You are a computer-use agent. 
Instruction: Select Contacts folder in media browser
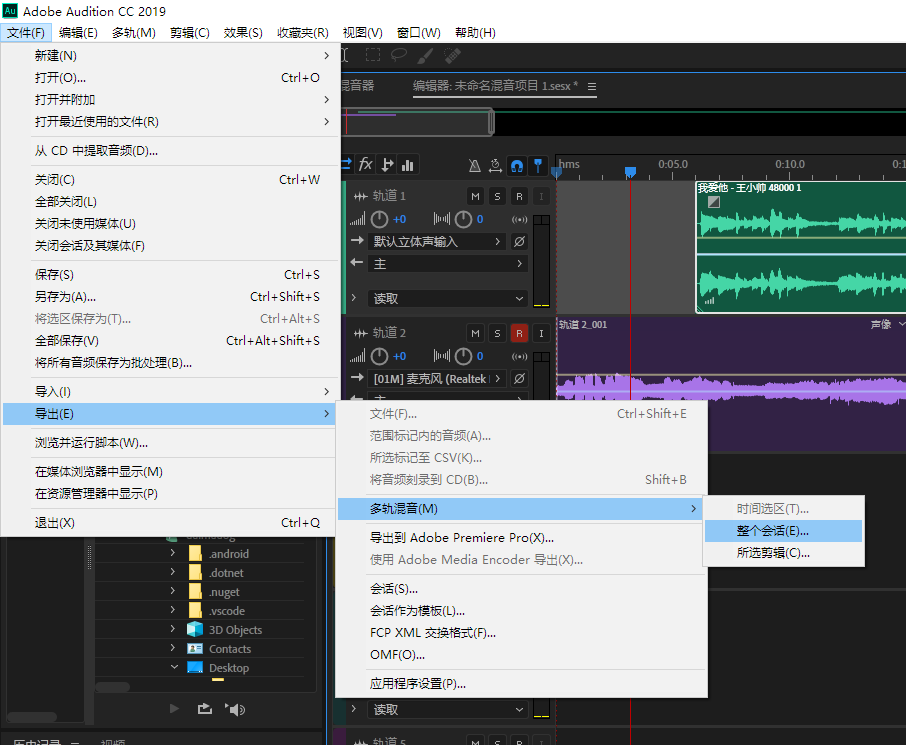[x=230, y=649]
